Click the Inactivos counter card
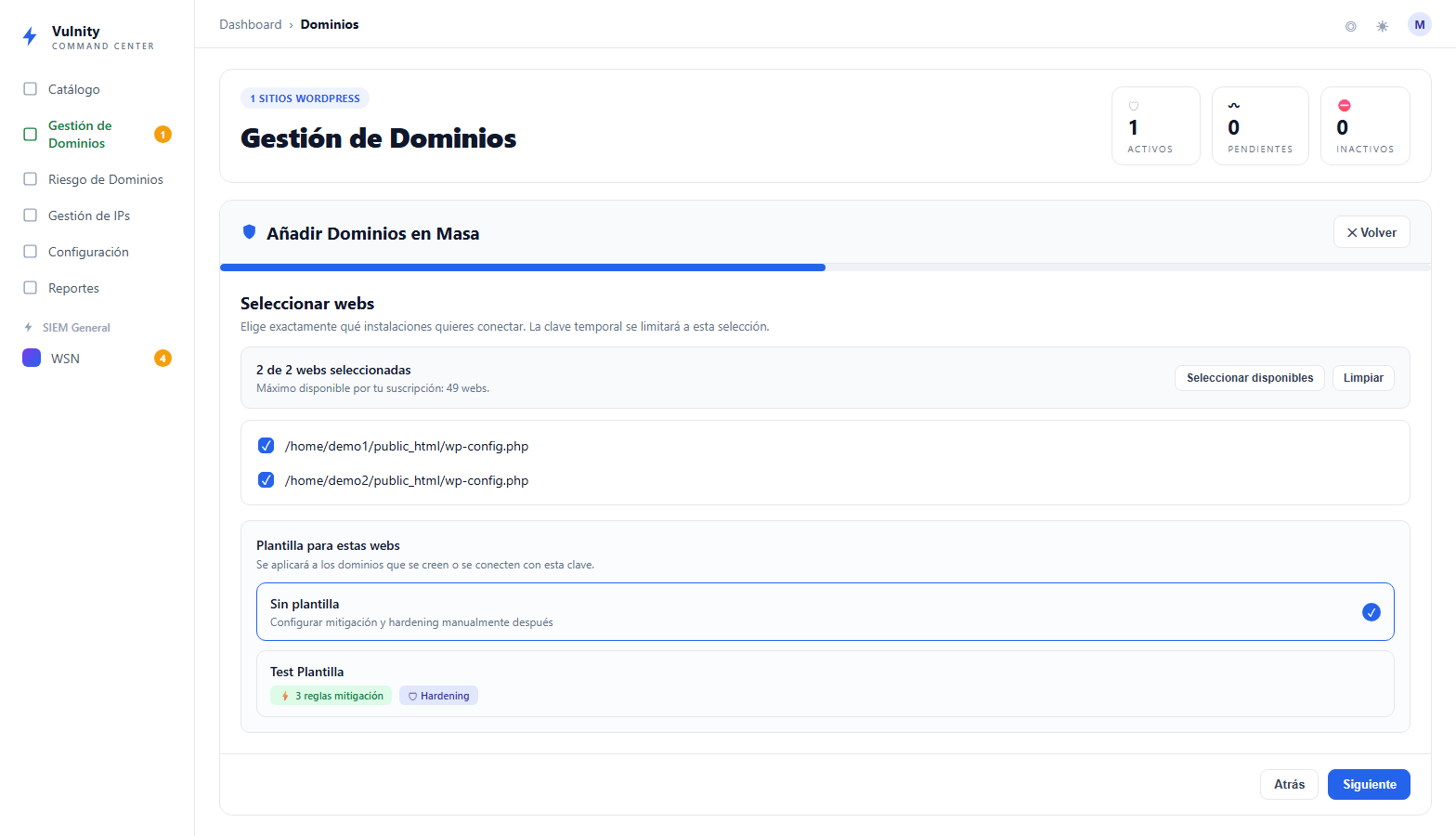The width and height of the screenshot is (1456, 836). tap(1365, 126)
